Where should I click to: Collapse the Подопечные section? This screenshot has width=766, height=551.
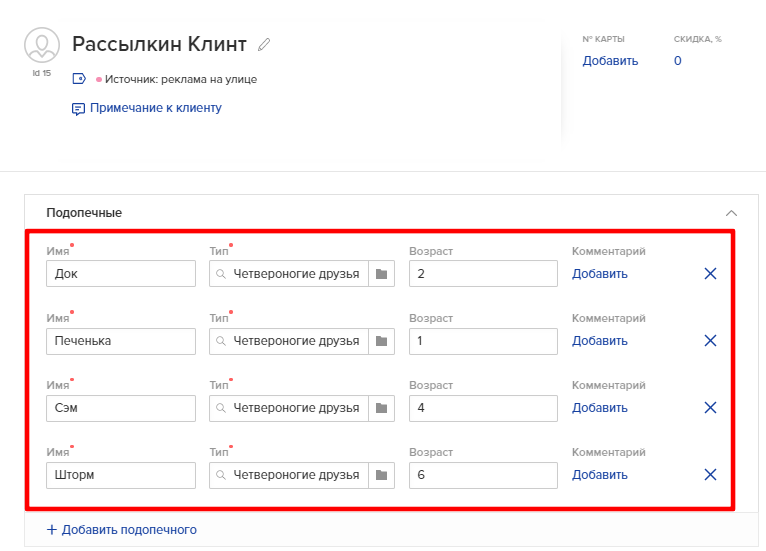(731, 213)
